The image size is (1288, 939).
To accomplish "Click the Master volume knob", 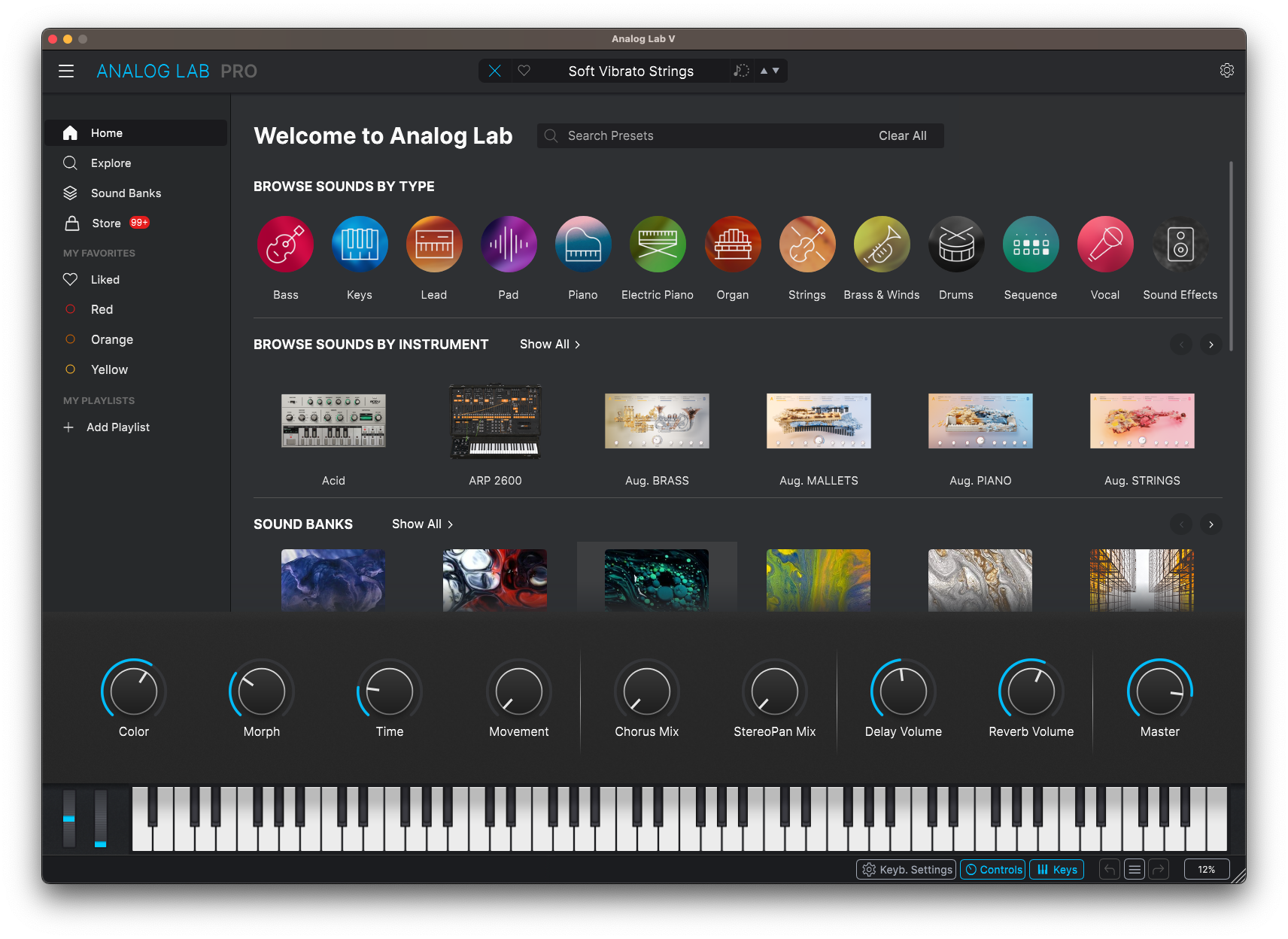I will pyautogui.click(x=1160, y=691).
